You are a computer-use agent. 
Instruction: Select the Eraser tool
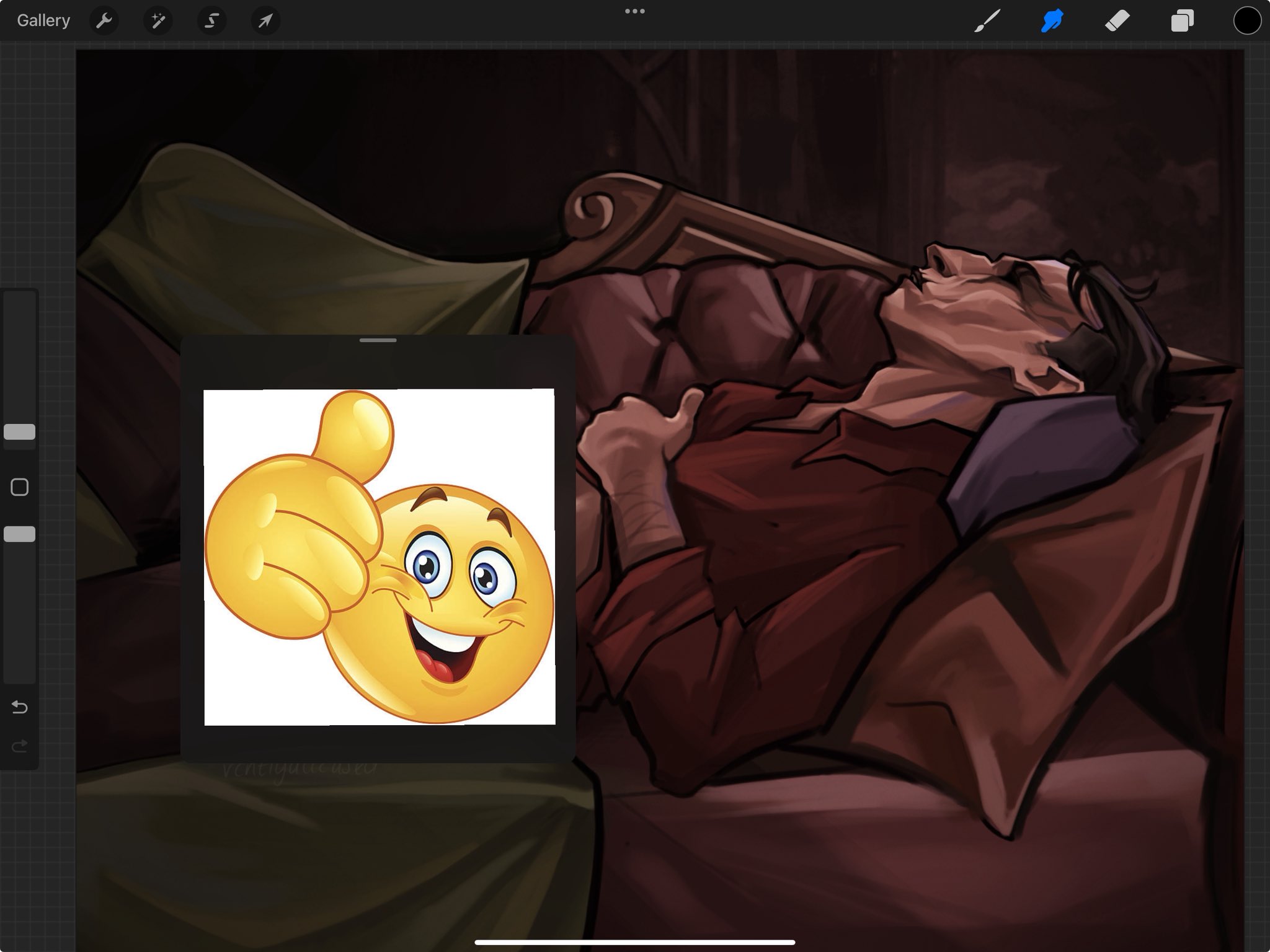[x=1117, y=20]
